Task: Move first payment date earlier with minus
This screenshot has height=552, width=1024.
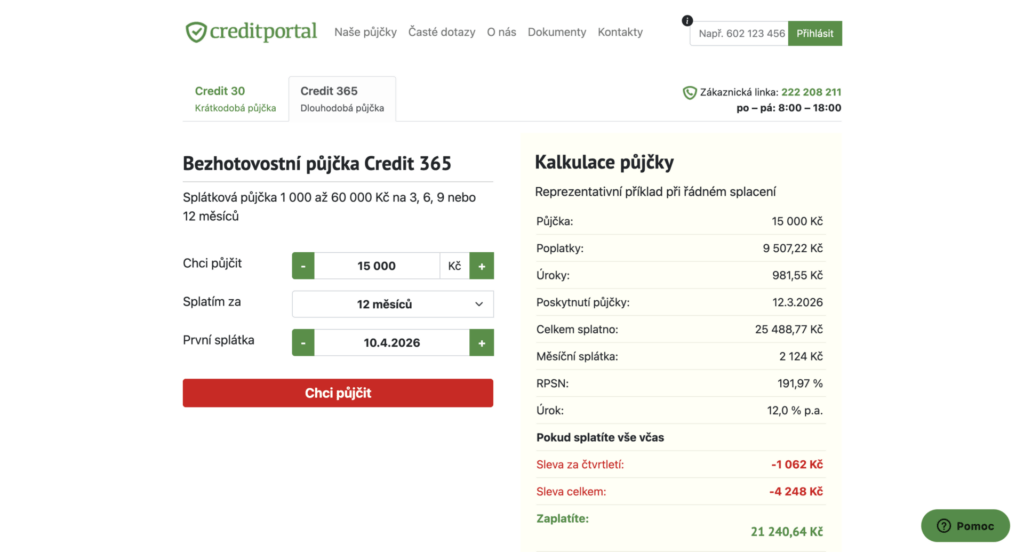Action: coord(303,342)
